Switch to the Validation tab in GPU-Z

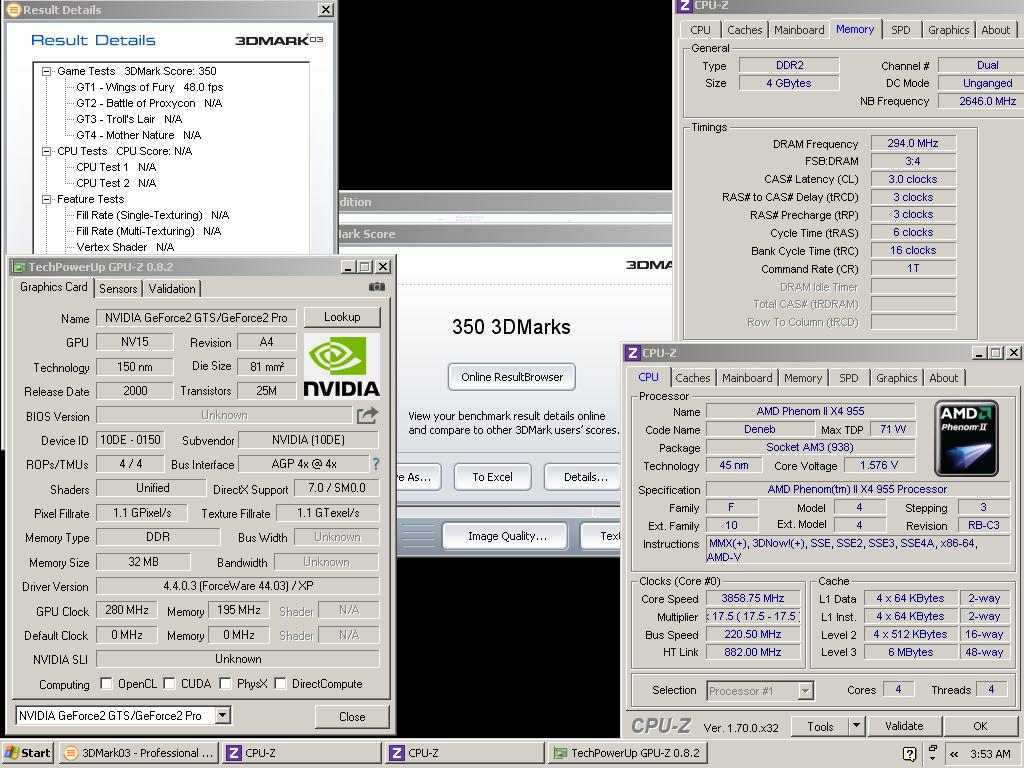click(x=172, y=289)
